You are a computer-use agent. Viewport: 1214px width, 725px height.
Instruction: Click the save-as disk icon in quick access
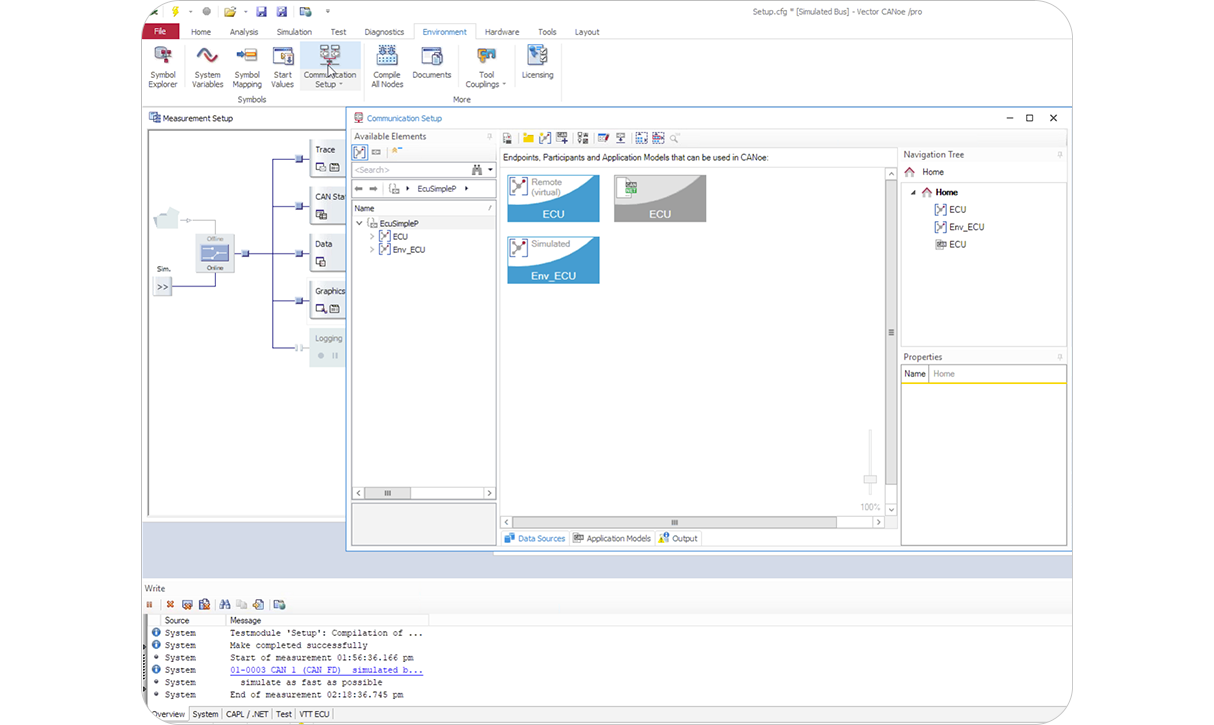pyautogui.click(x=282, y=12)
